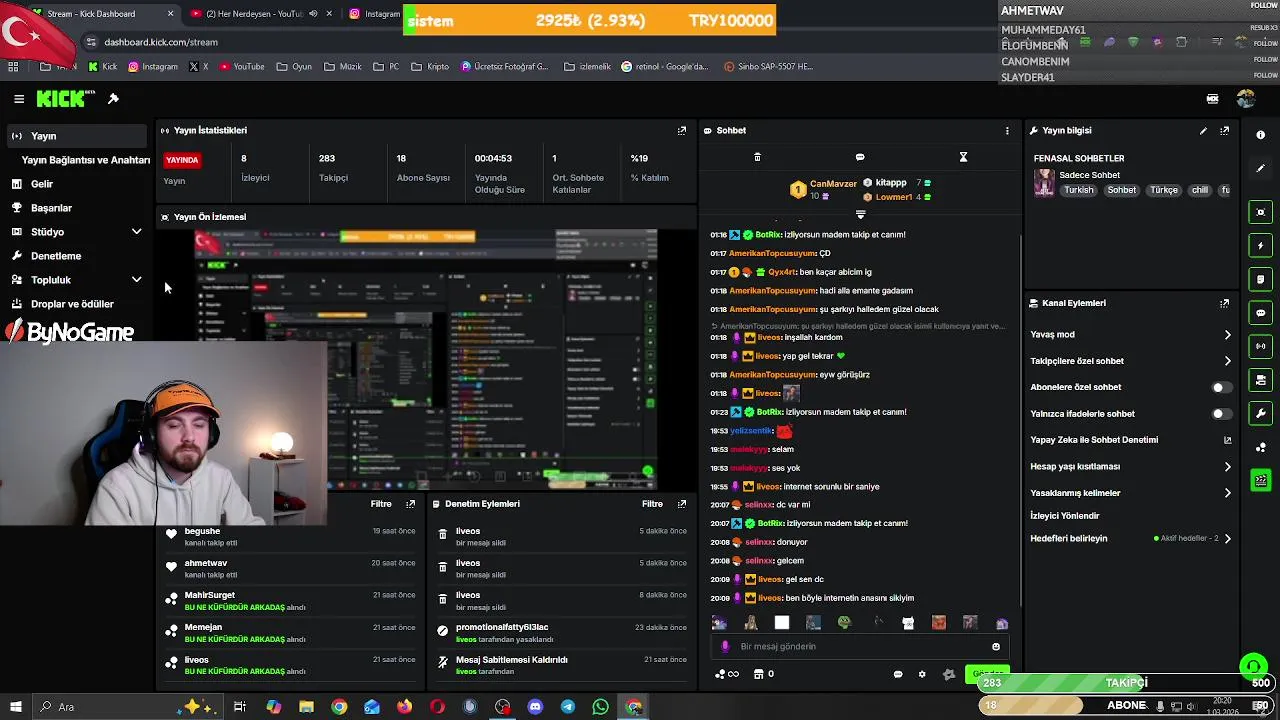This screenshot has height=720, width=1280.
Task: Open Başarılar in the sidebar
Action: (78, 208)
